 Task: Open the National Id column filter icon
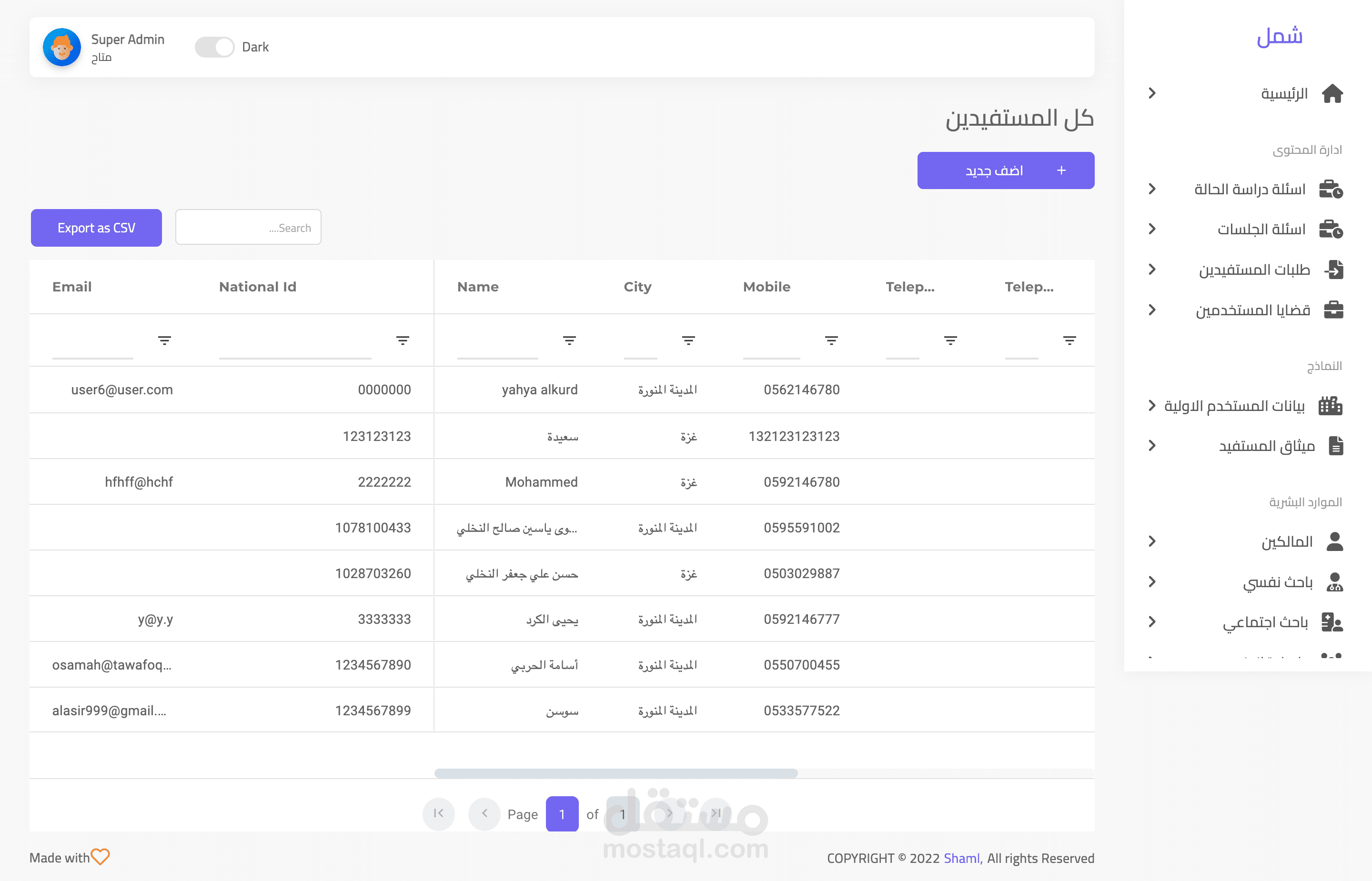(402, 340)
